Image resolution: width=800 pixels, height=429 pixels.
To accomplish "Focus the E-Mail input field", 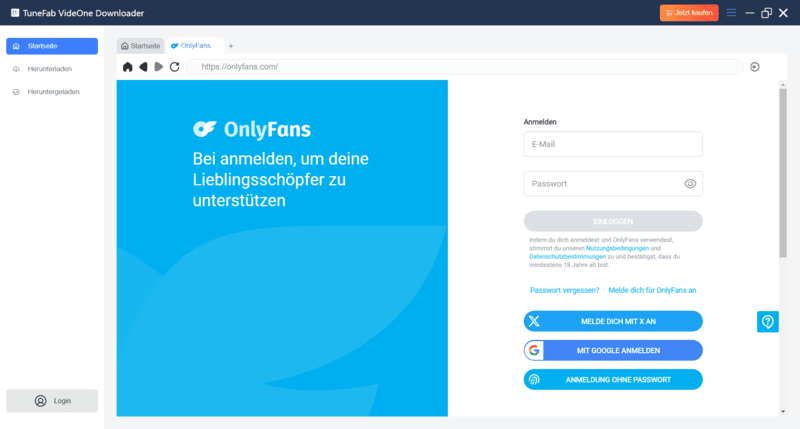I will click(613, 144).
